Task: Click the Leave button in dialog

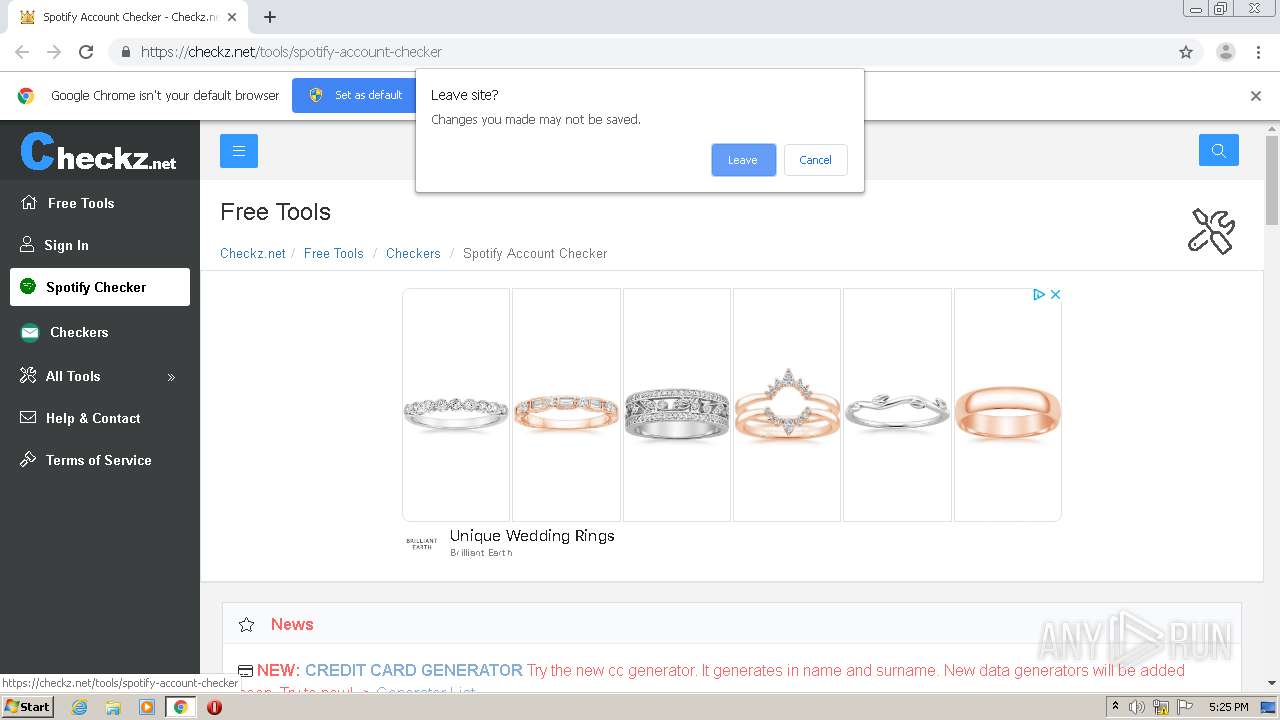Action: tap(743, 160)
